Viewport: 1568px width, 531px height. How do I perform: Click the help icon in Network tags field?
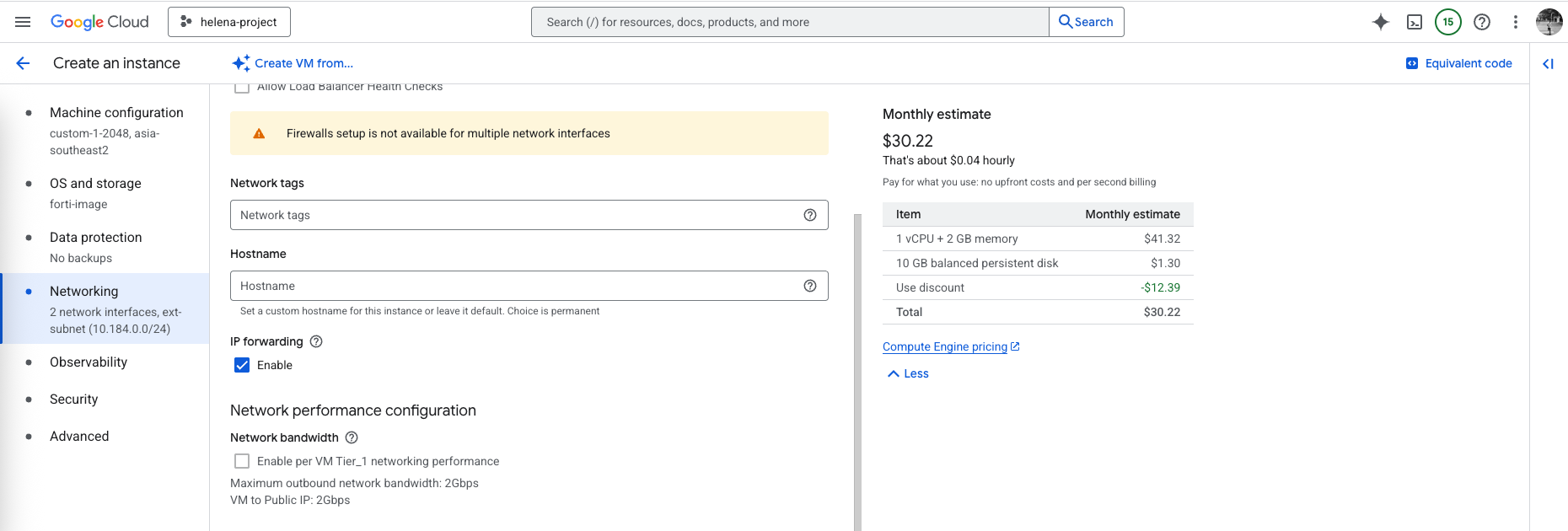[809, 215]
